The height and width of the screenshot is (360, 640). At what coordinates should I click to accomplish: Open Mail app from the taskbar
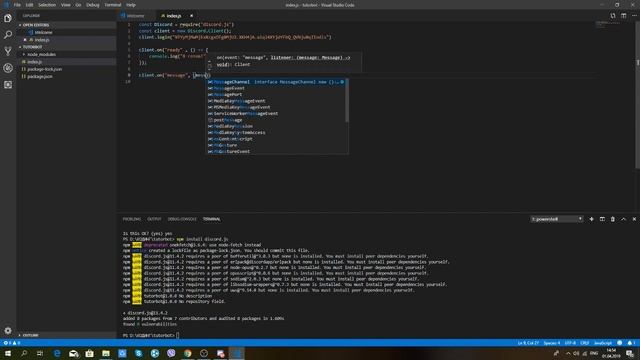click(x=73, y=353)
